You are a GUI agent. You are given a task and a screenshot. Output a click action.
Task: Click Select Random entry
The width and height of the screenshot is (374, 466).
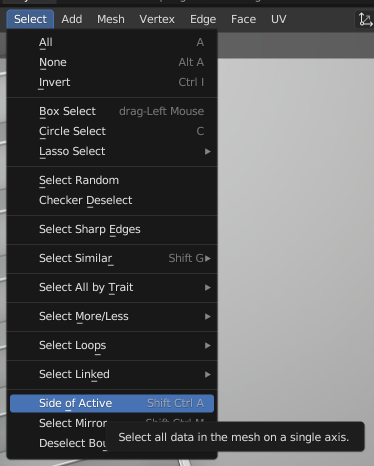coord(112,180)
